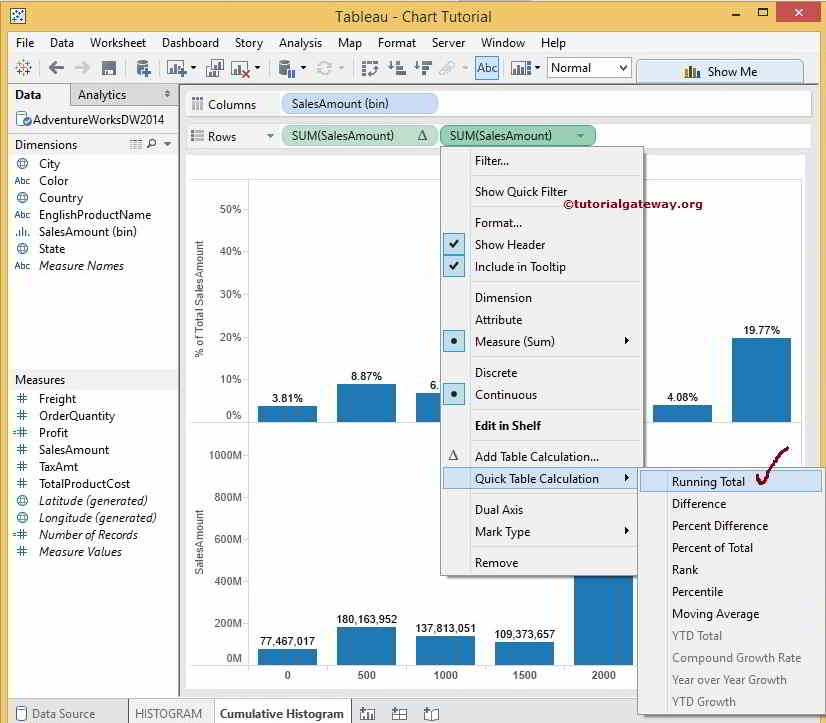The height and width of the screenshot is (723, 826).
Task: Open the Analysis menu in the menu bar
Action: pos(301,43)
